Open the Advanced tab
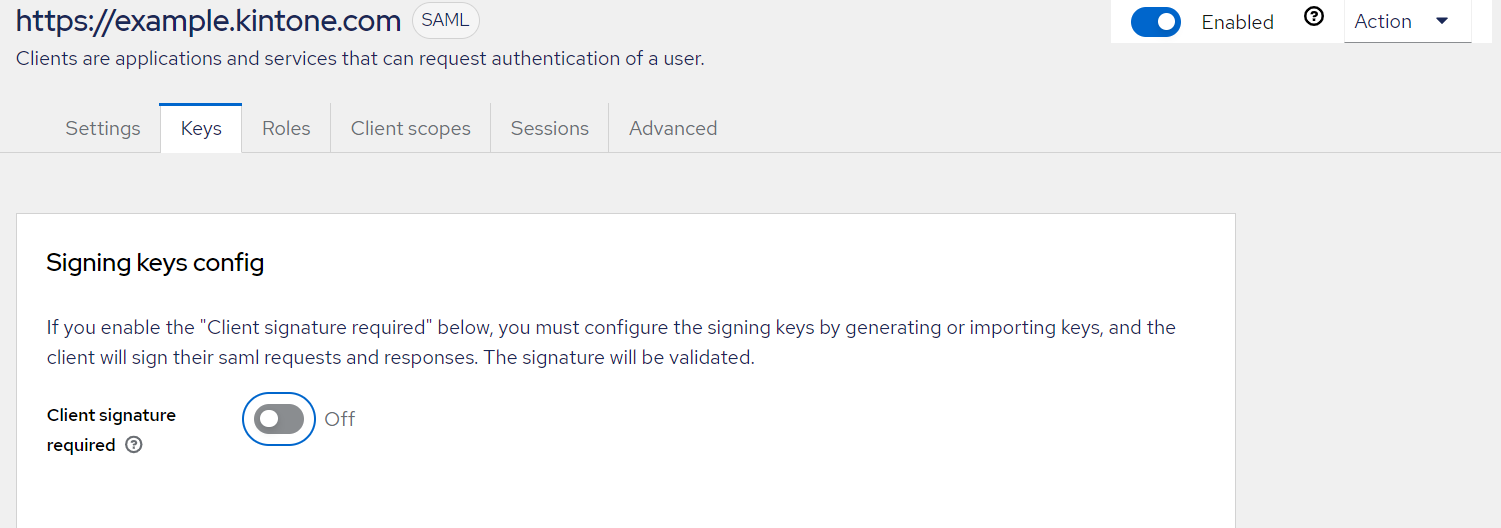 click(673, 128)
